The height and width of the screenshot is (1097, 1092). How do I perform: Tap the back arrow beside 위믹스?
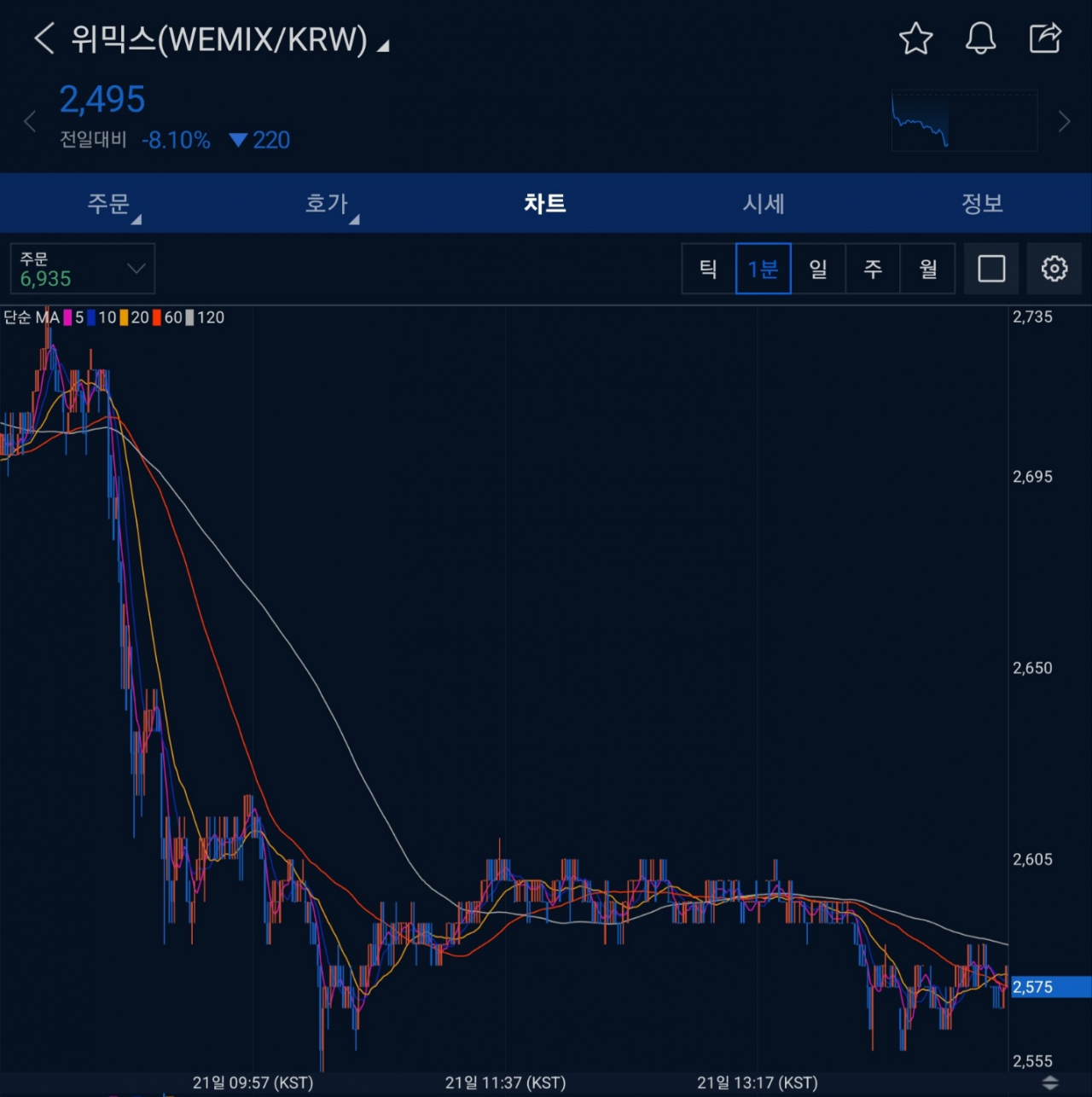44,38
